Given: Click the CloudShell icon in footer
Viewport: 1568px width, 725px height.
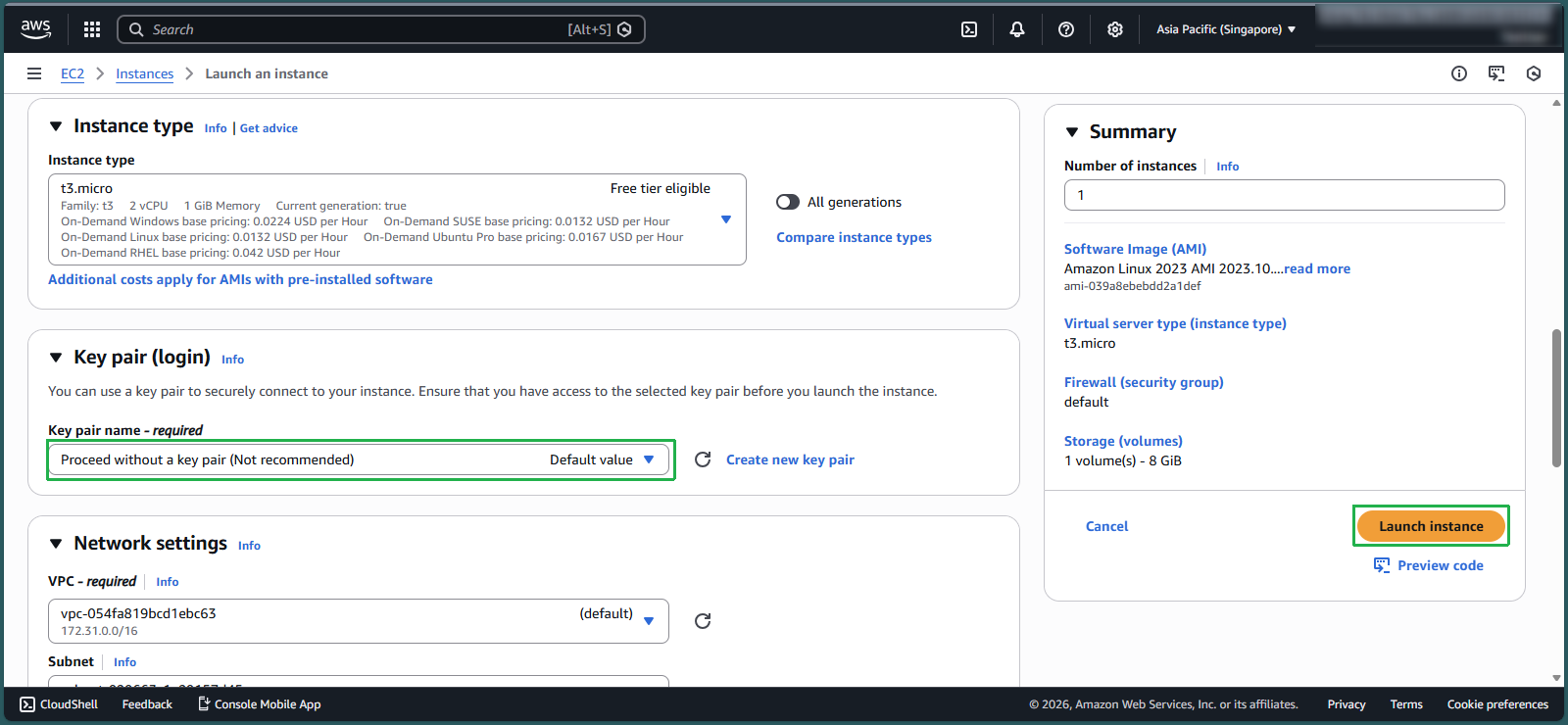Looking at the screenshot, I should pos(27,704).
